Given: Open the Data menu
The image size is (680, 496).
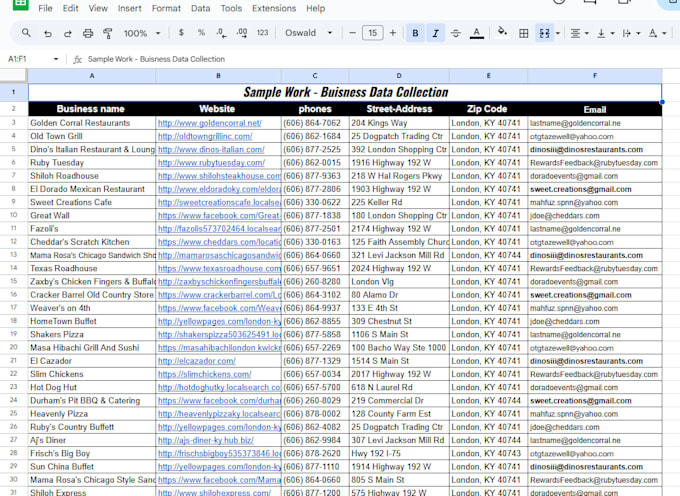Looking at the screenshot, I should tap(200, 8).
